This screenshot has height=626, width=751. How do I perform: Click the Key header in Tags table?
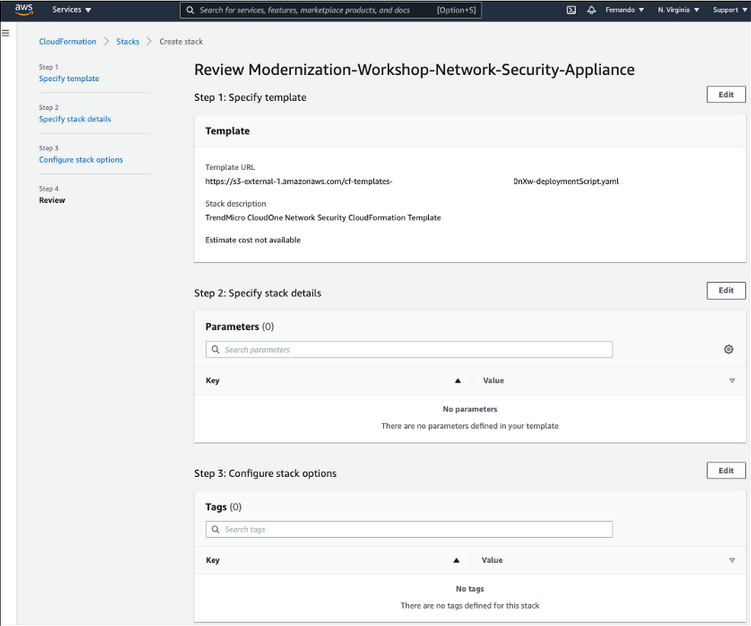[213, 560]
